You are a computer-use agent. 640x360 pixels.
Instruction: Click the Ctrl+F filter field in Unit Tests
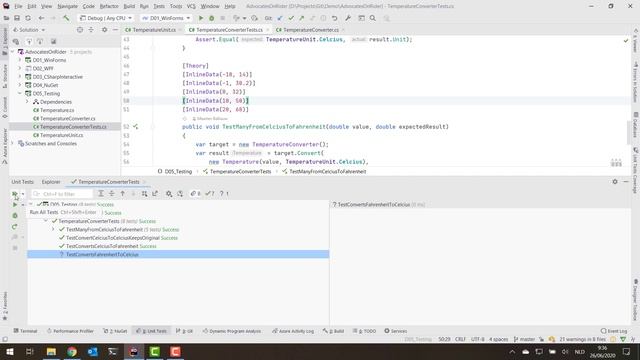pos(62,194)
